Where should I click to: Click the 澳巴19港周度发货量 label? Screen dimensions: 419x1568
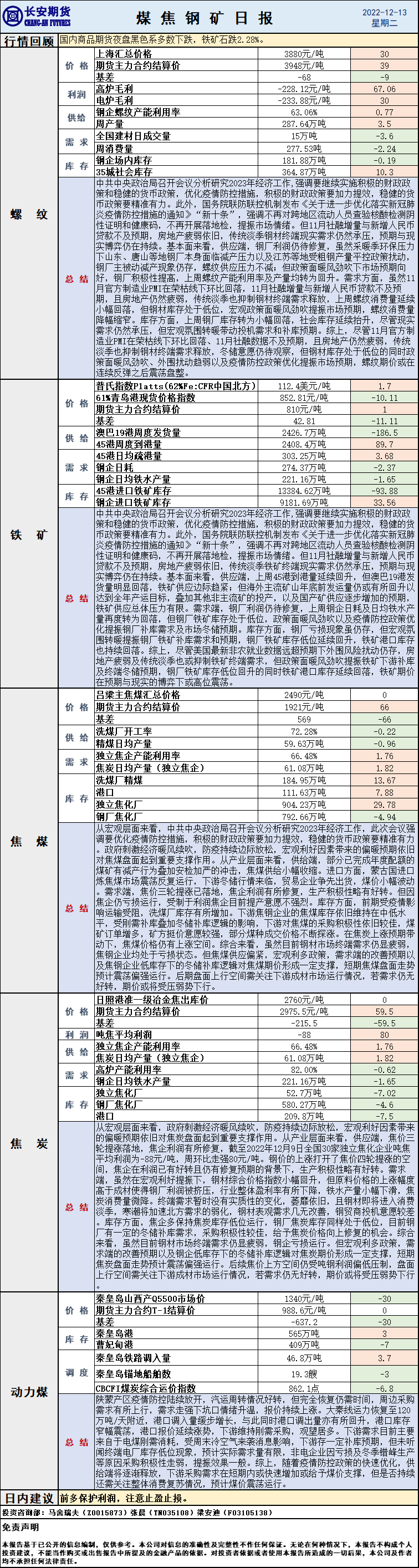click(137, 432)
